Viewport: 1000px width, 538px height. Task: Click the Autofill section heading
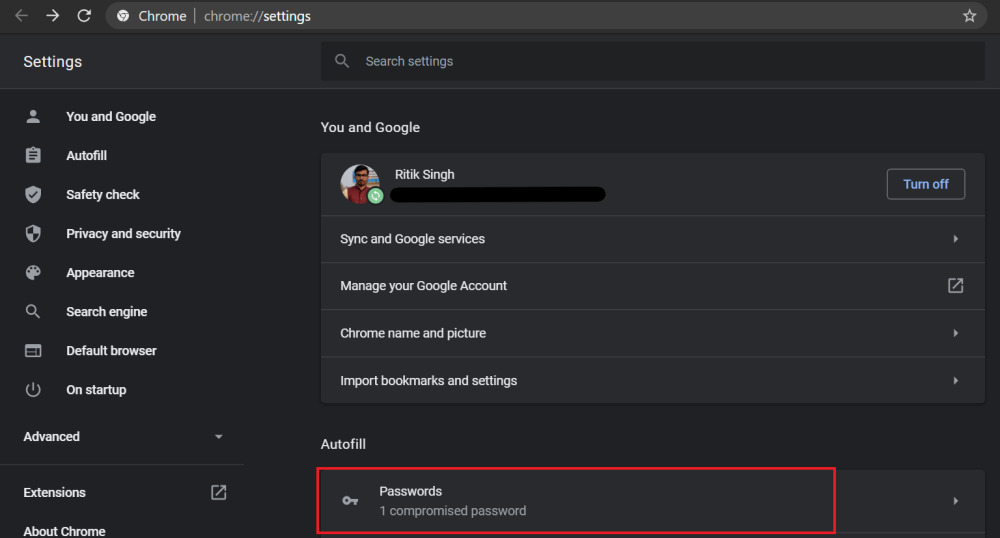(343, 444)
